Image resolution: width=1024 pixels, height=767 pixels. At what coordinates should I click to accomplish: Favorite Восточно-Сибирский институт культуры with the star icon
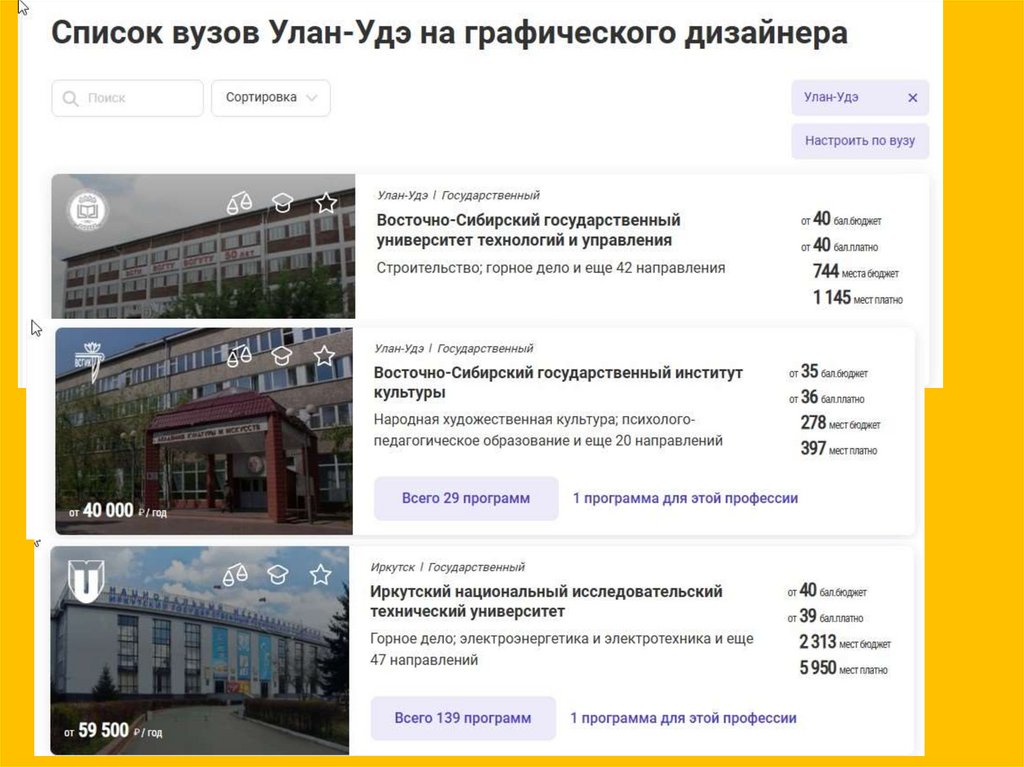point(324,356)
